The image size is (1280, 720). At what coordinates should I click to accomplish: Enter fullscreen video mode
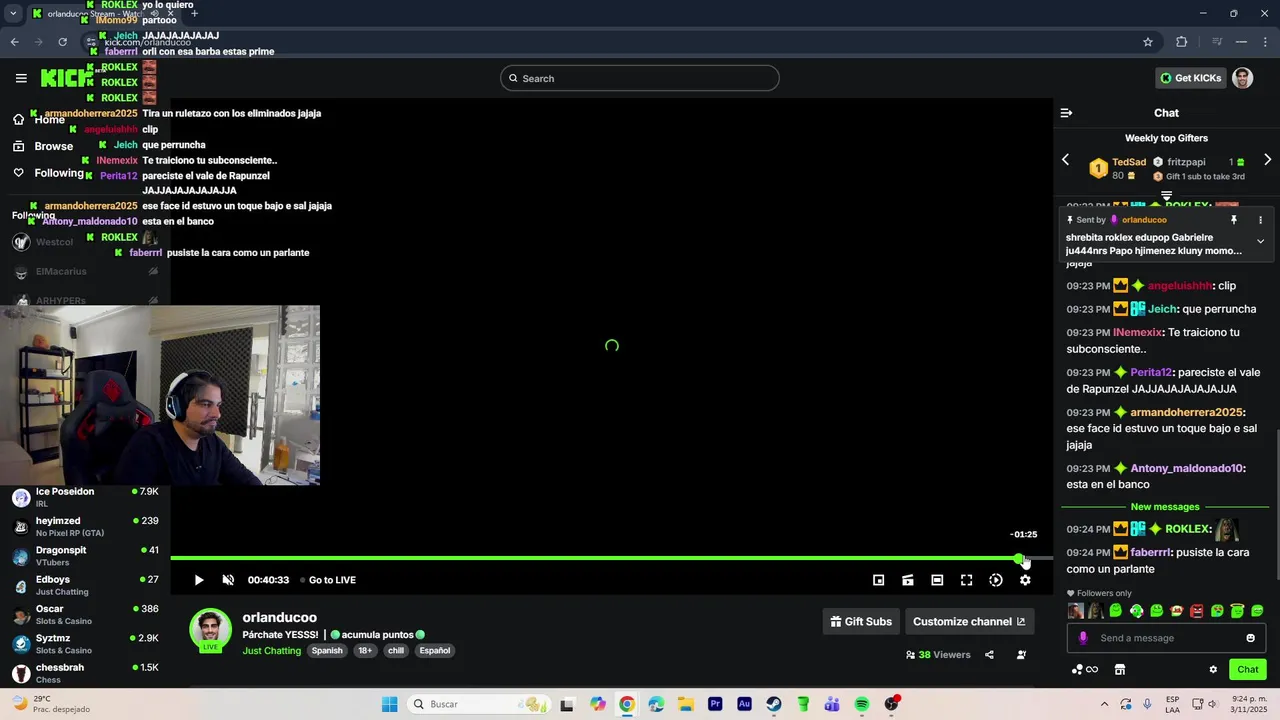coord(967,580)
